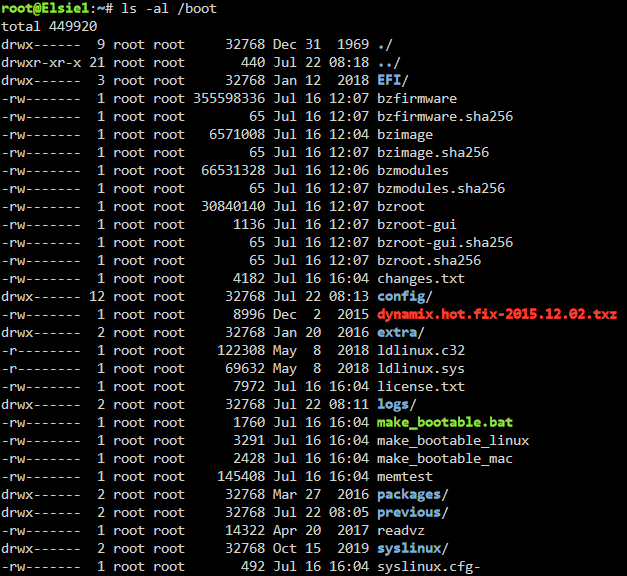
Task: Click the 'config/' directory name
Action: point(405,296)
